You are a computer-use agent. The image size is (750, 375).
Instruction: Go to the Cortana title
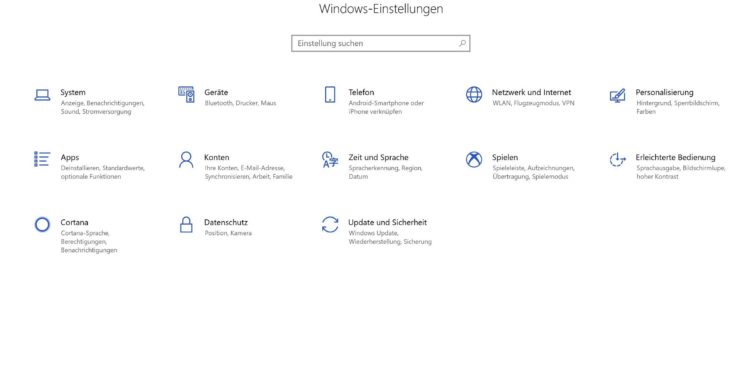(x=74, y=222)
